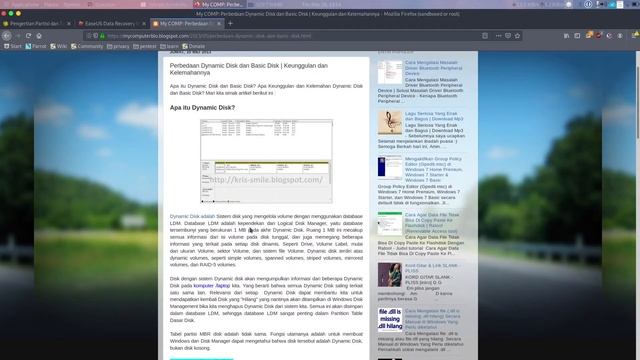
Task: Click the treble clef music post thumbnail
Action: 390,122
